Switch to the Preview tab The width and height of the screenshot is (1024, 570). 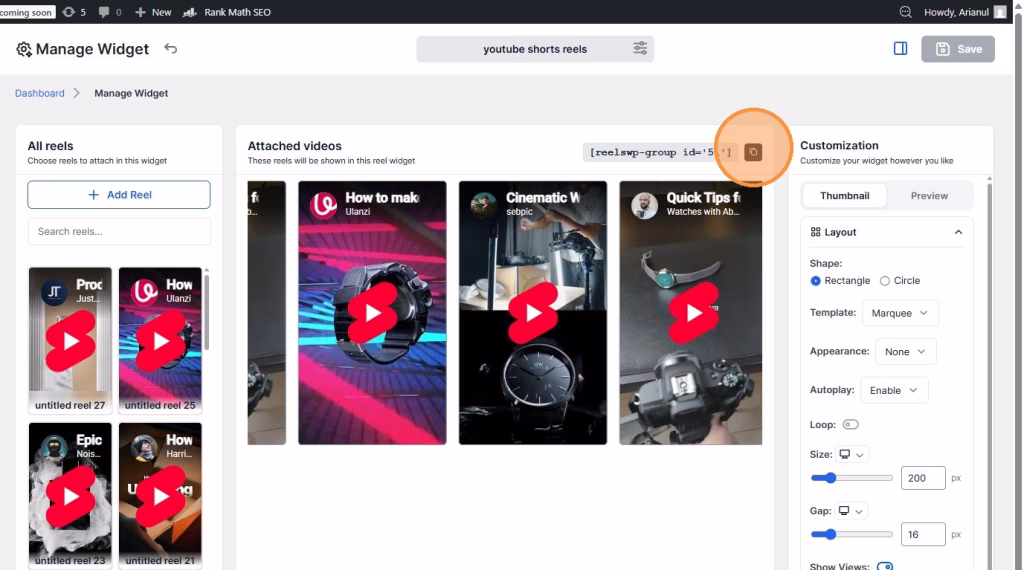point(929,196)
